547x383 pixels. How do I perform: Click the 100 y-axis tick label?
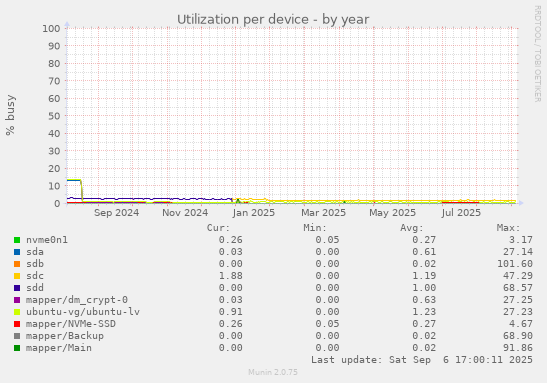coord(51,29)
